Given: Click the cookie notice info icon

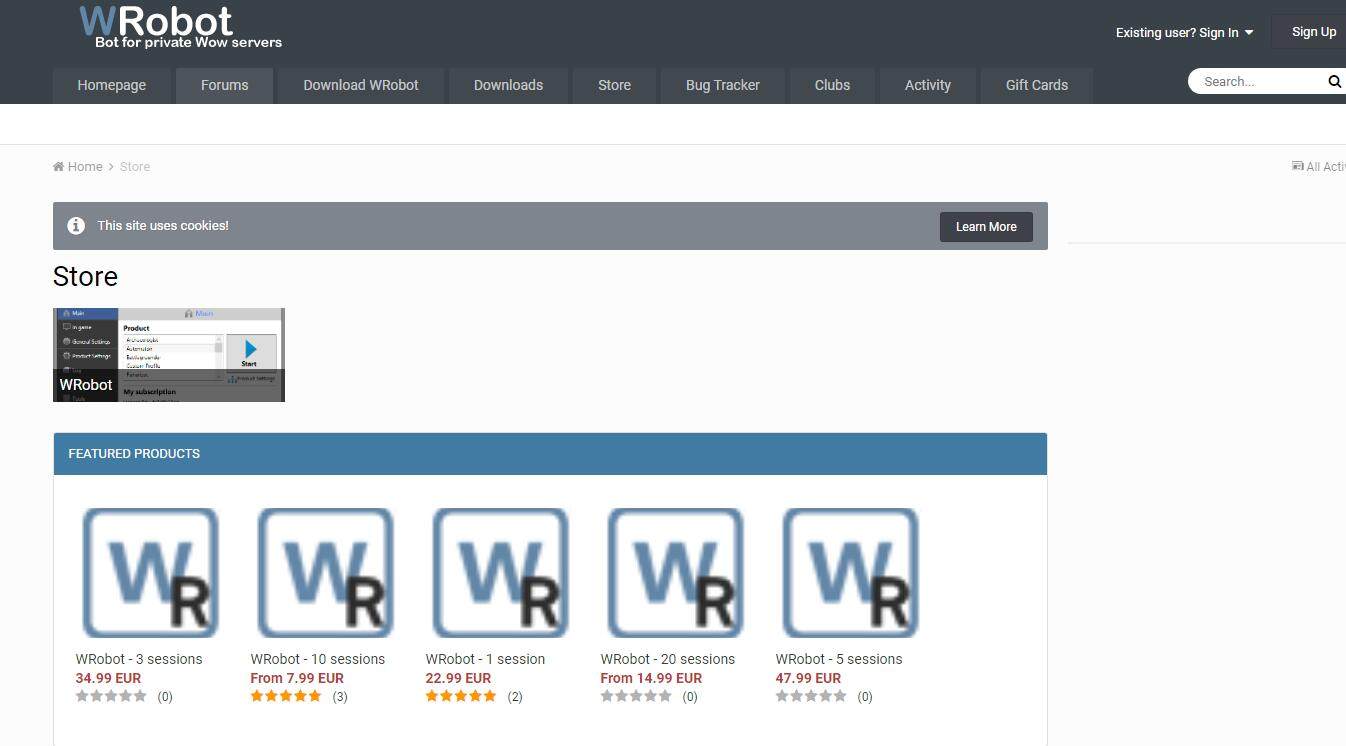Looking at the screenshot, I should [76, 226].
